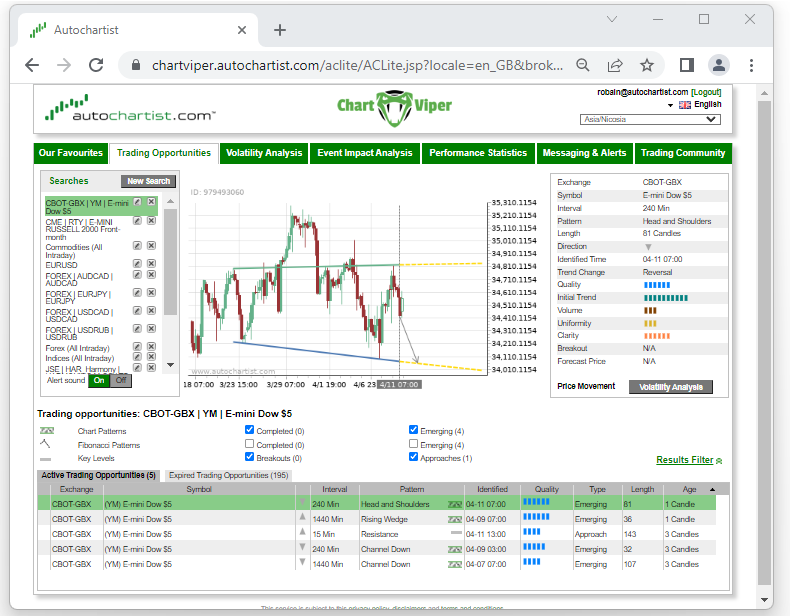Open the Chrome profile avatar
The image size is (798, 616).
point(719,65)
